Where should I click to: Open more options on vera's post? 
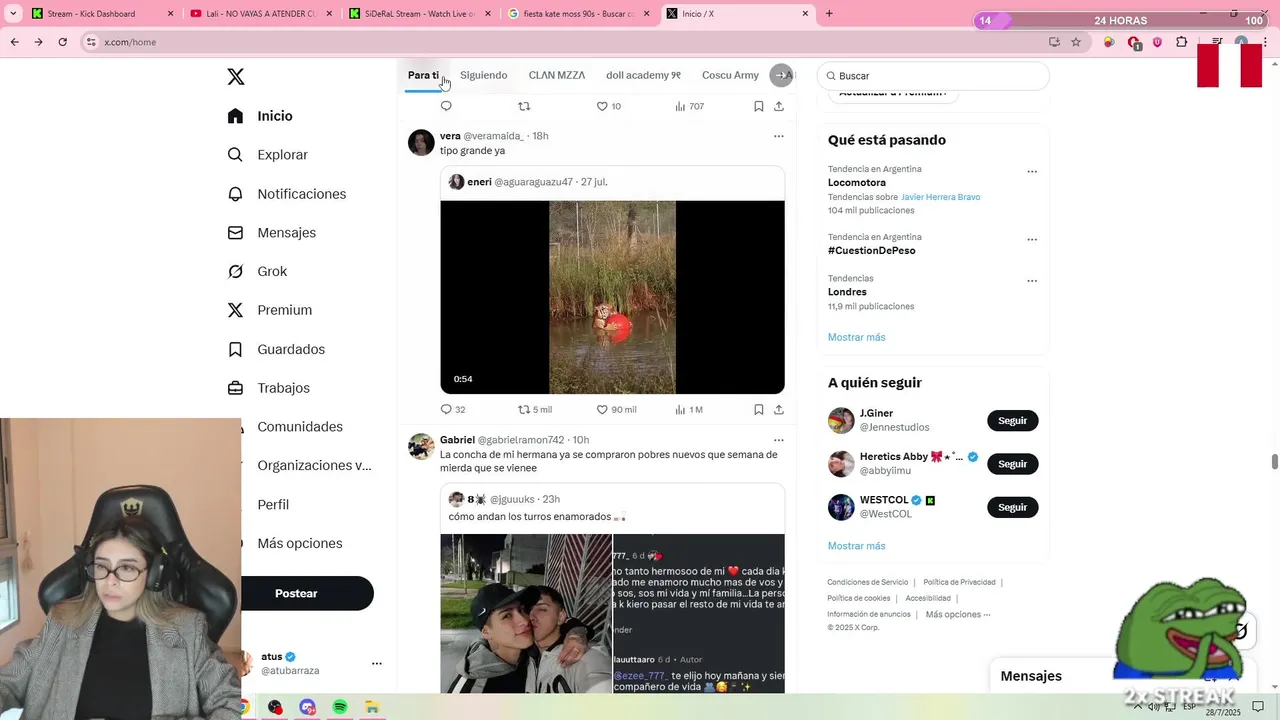(x=779, y=136)
